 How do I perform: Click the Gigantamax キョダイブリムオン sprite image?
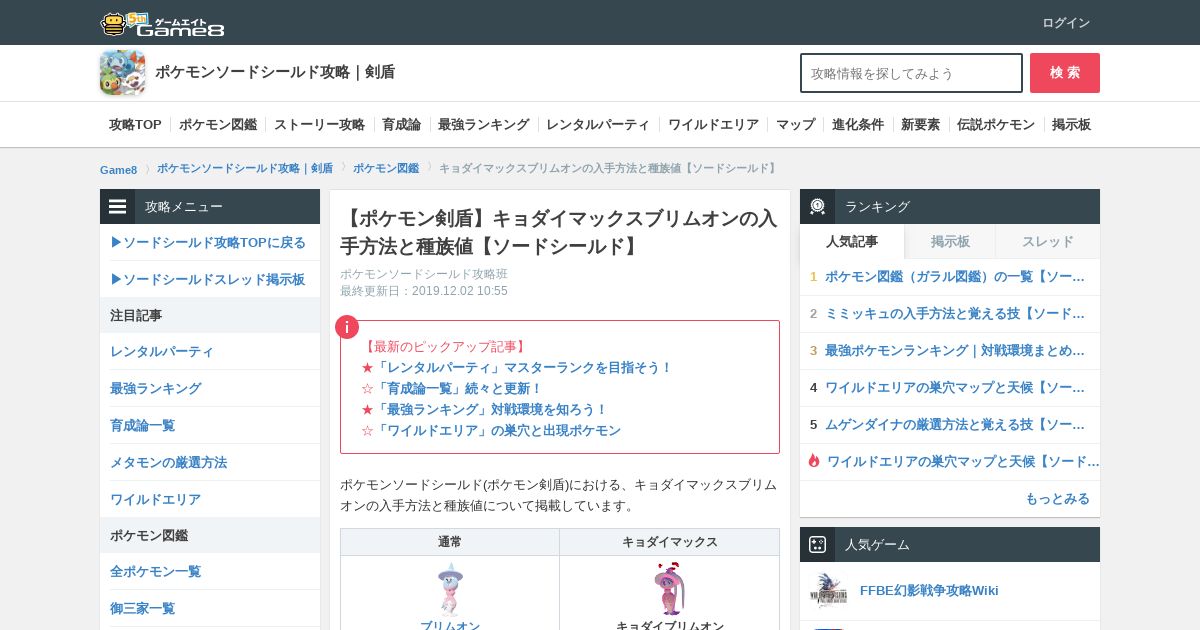[669, 588]
